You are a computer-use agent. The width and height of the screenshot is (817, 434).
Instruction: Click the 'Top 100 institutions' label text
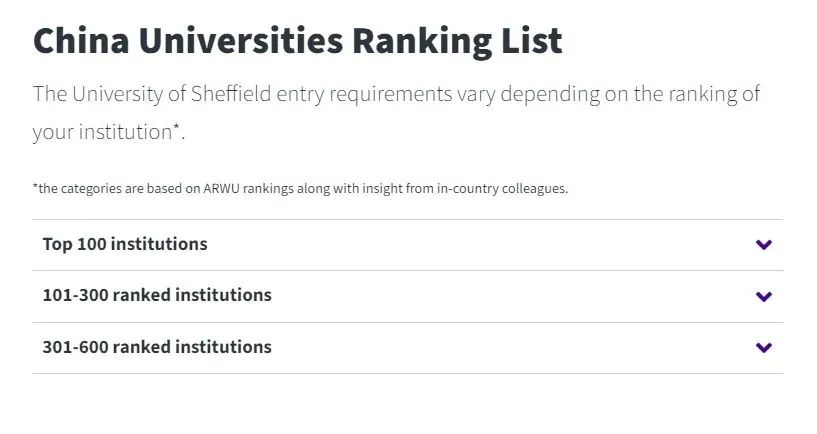(125, 244)
